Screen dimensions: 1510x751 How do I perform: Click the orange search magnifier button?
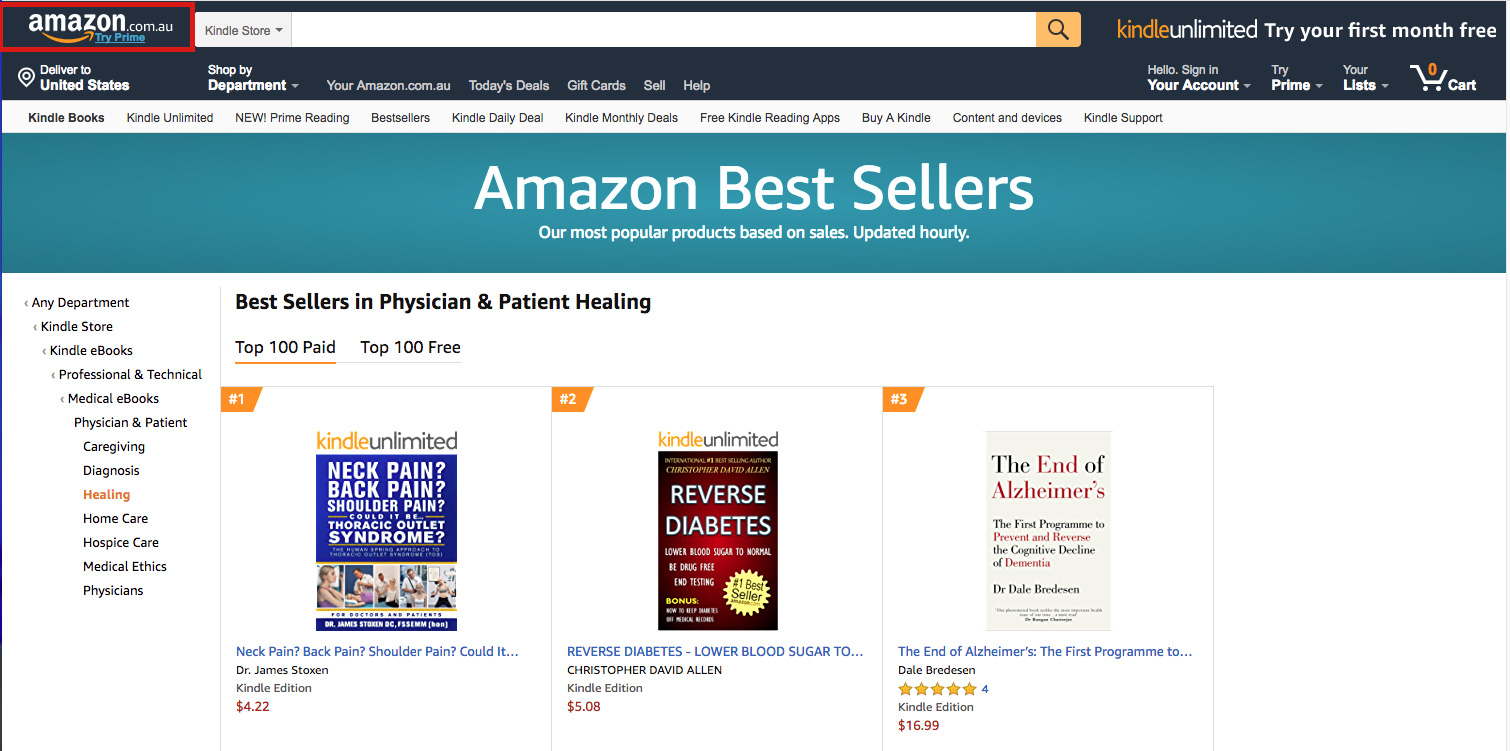1058,30
